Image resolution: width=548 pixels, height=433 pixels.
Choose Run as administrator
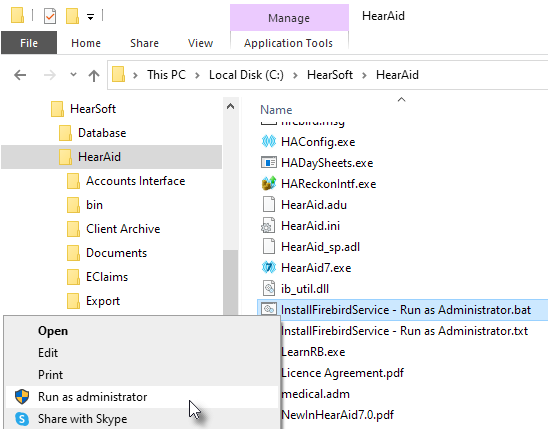click(142, 397)
